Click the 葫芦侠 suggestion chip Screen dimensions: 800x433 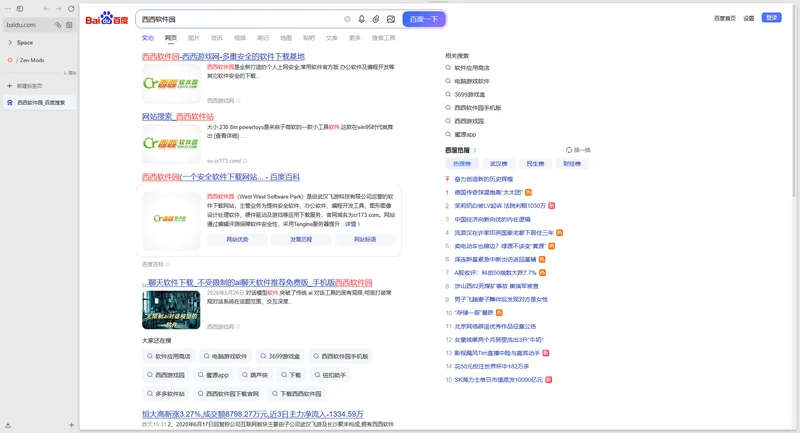[254, 375]
